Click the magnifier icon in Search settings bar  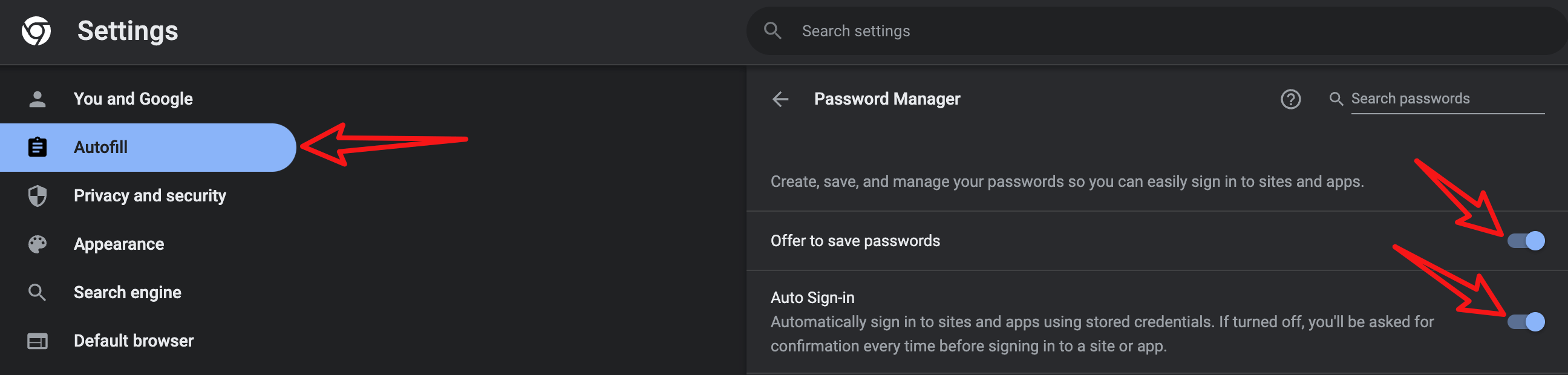click(773, 30)
